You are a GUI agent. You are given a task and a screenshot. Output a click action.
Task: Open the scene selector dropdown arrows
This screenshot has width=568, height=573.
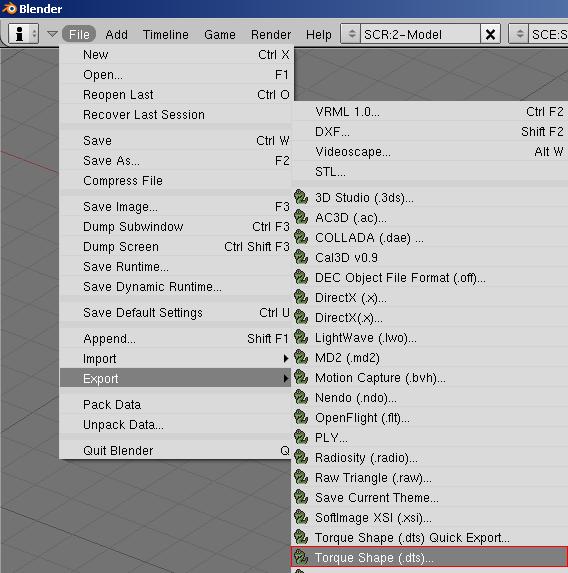pos(519,34)
